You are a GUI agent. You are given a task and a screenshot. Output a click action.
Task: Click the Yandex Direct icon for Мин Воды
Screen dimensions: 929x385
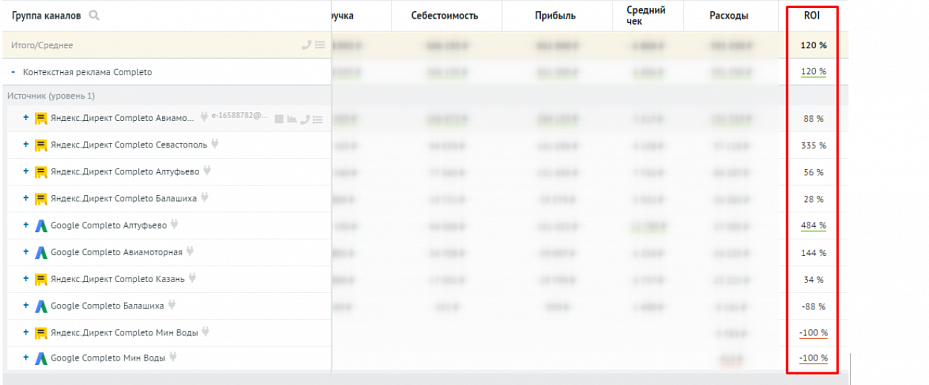(41, 333)
